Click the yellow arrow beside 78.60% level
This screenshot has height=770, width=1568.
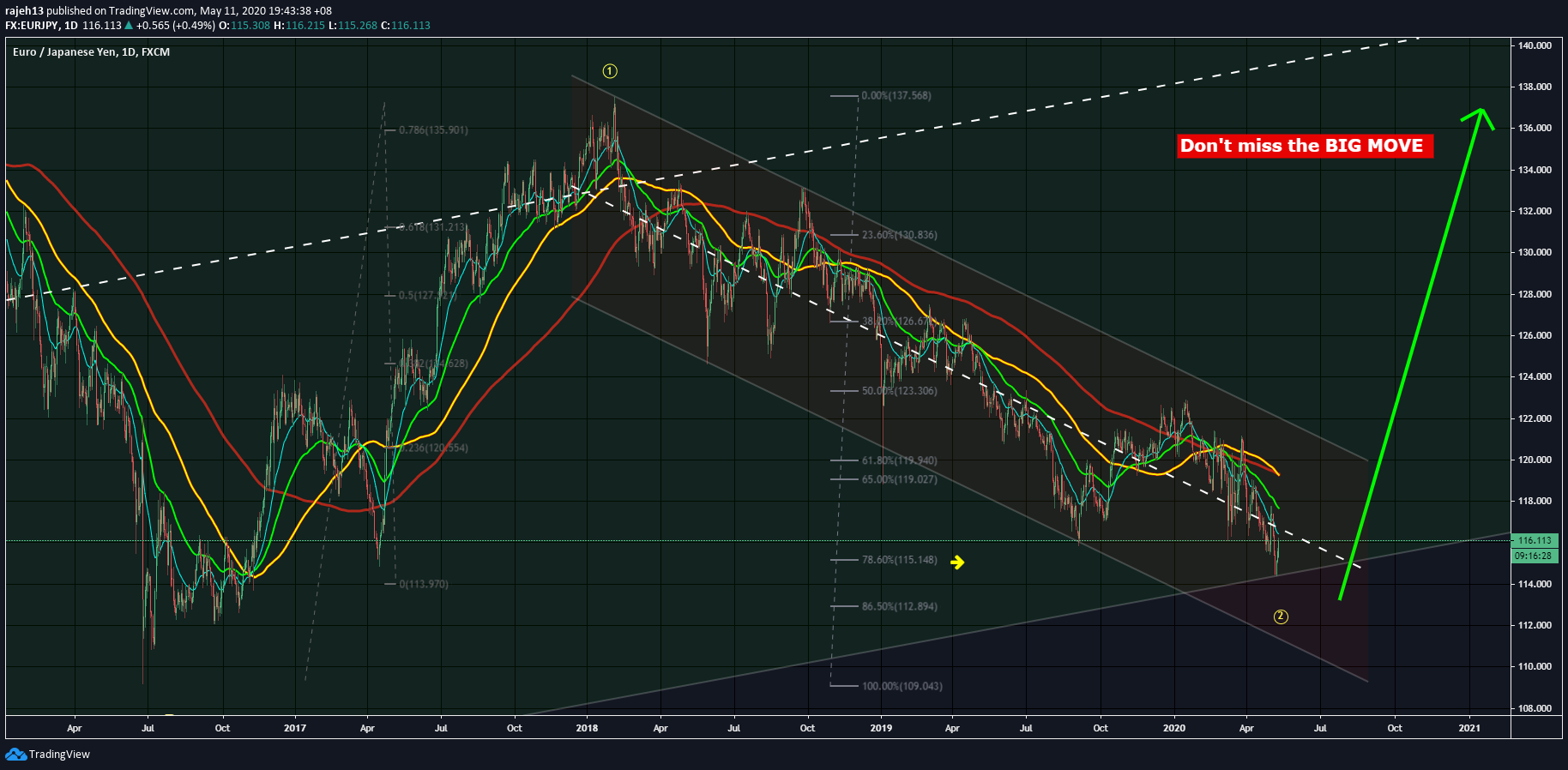pos(957,562)
